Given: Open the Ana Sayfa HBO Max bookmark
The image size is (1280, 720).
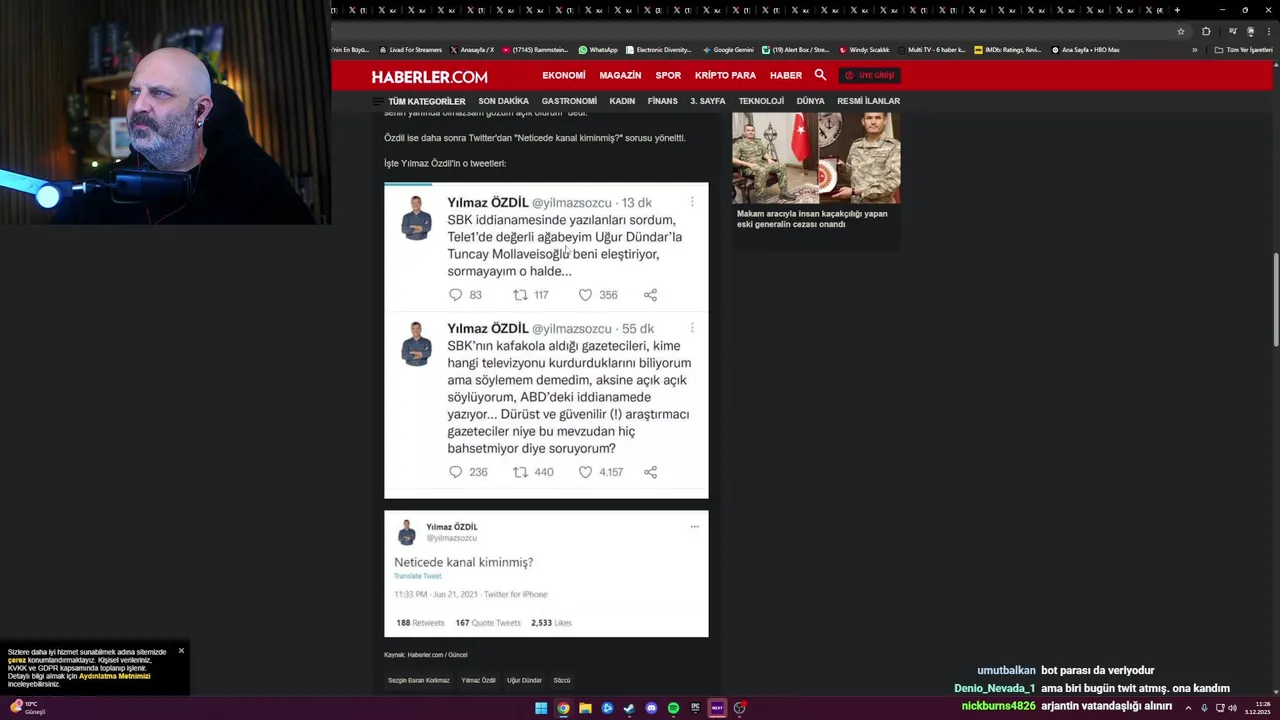Looking at the screenshot, I should 1085,50.
